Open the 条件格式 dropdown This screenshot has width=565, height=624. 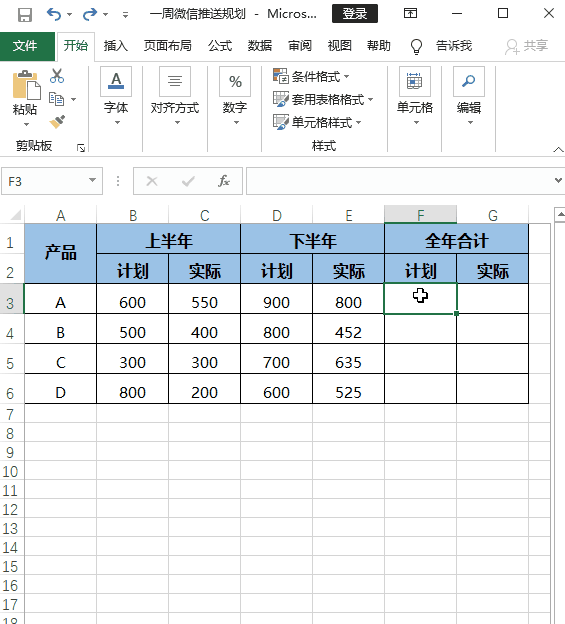311,76
